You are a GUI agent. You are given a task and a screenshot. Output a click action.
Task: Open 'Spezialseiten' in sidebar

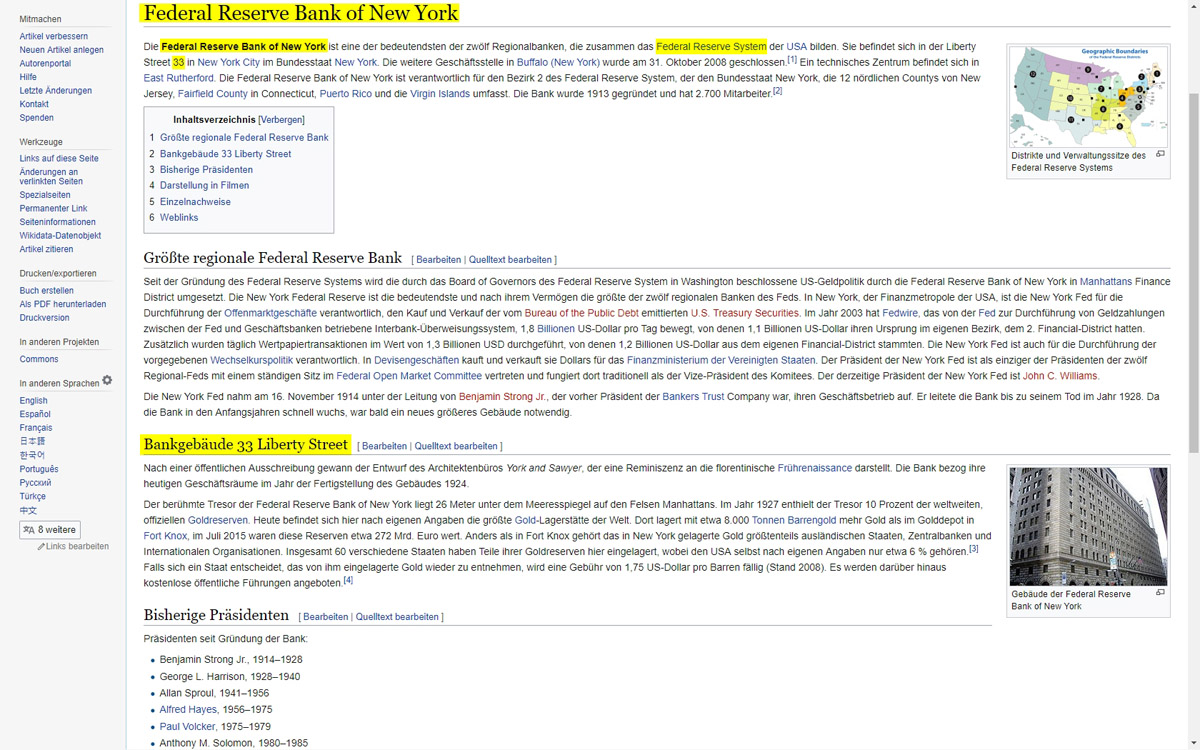45,195
